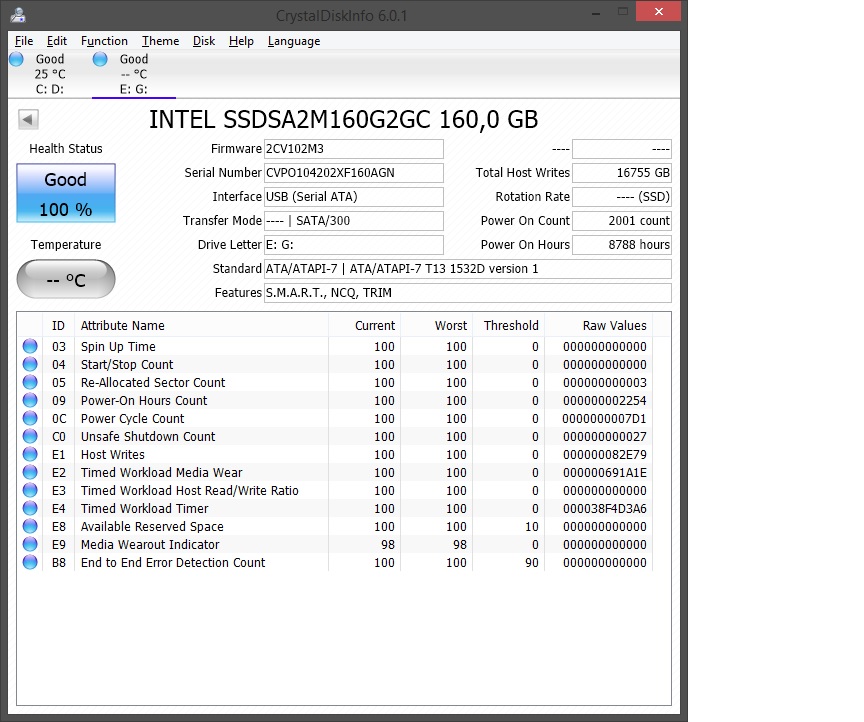Close the CrystalDiskInfo window
864x722 pixels.
(x=658, y=12)
